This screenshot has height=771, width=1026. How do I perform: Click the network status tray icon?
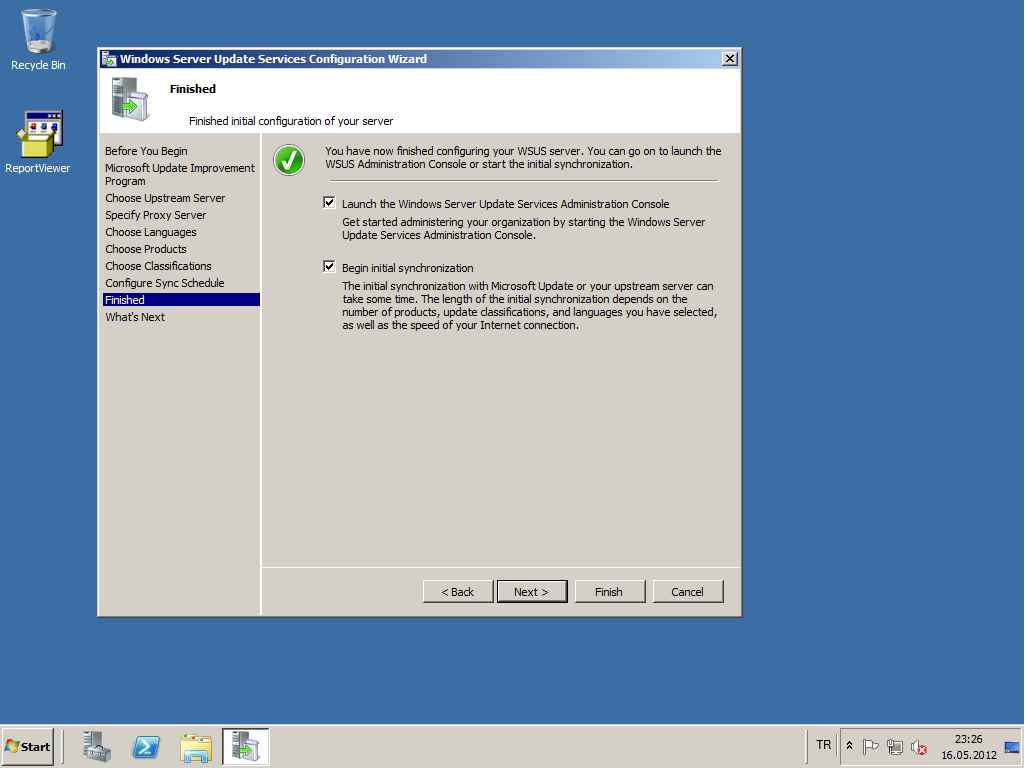895,747
